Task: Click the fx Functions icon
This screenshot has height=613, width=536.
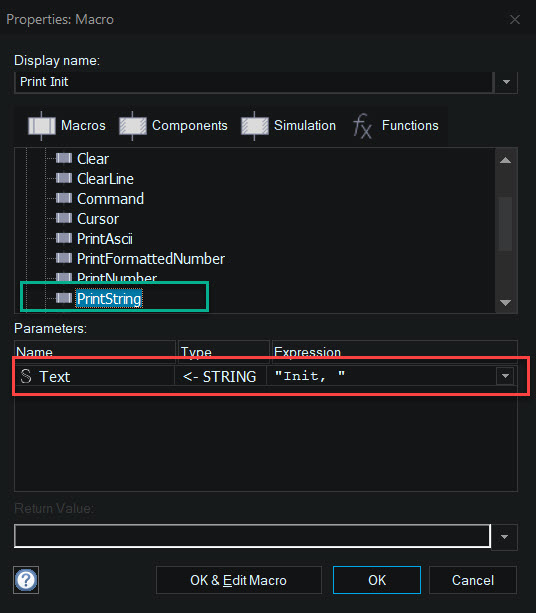Action: 362,126
